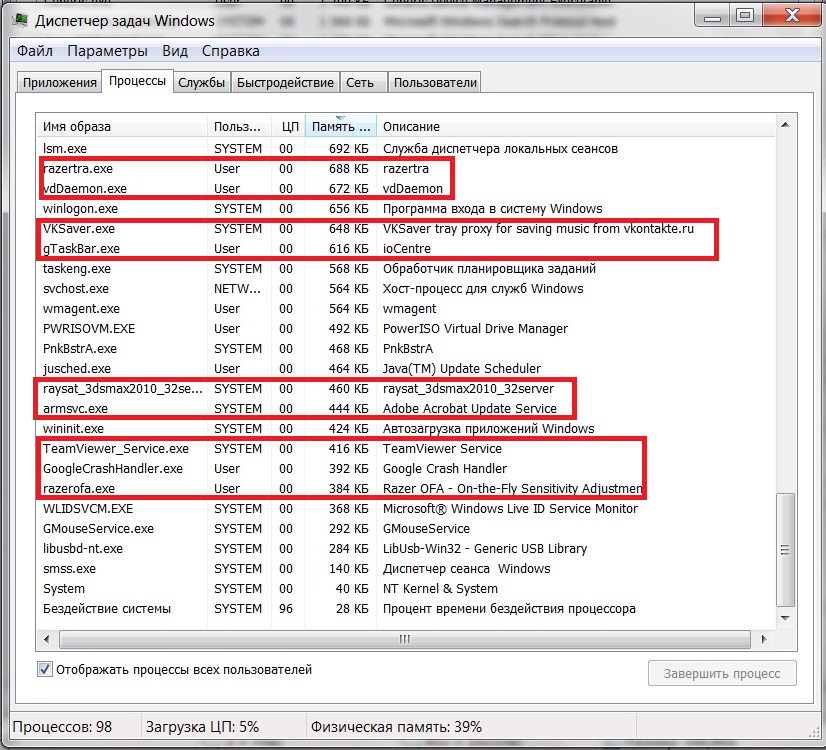Click Процессов: 98 in status bar

point(62,727)
